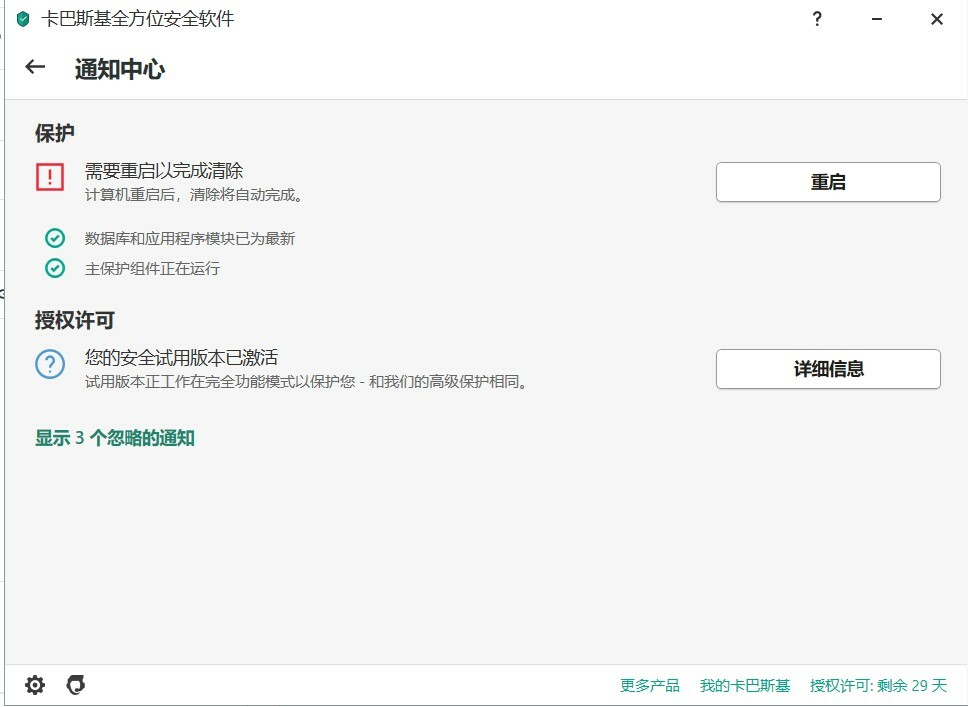Image resolution: width=968 pixels, height=707 pixels.
Task: Click the 授权许可 section heading
Action: pos(75,320)
